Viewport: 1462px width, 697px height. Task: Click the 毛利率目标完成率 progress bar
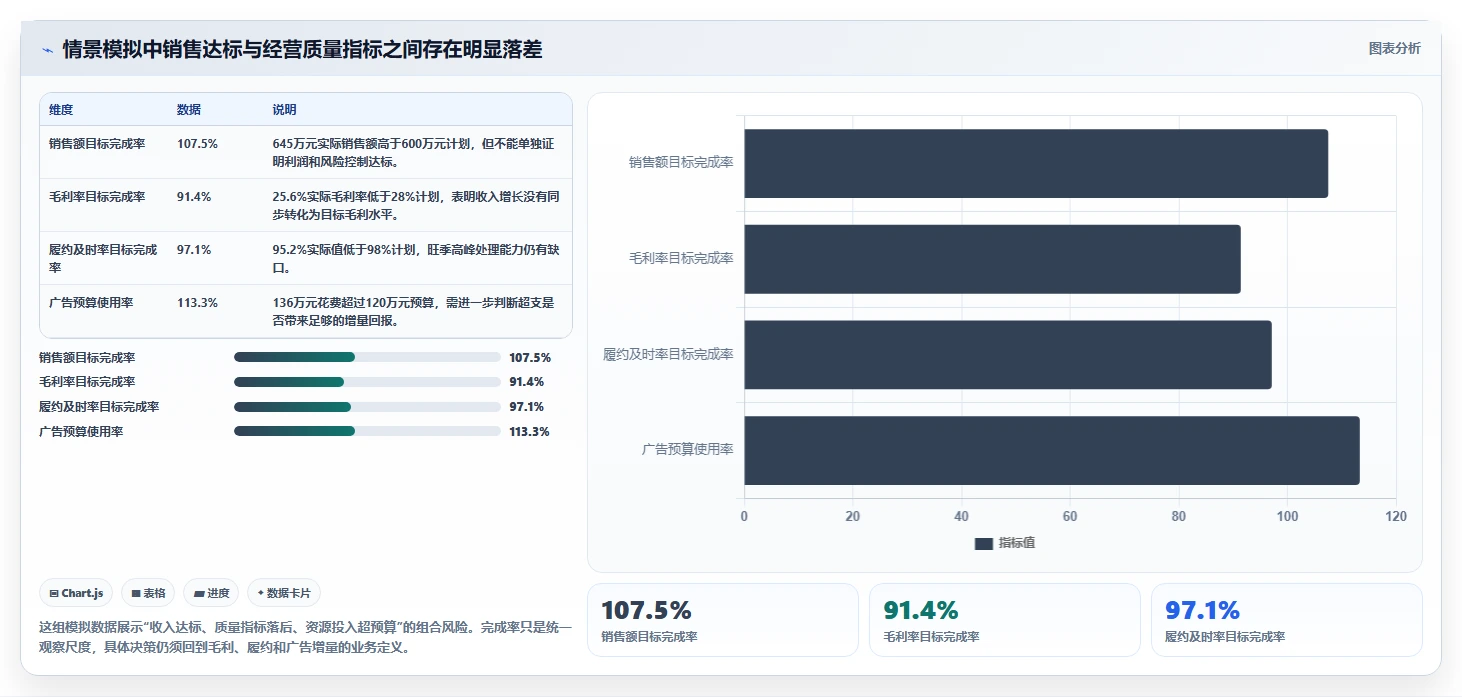367,382
